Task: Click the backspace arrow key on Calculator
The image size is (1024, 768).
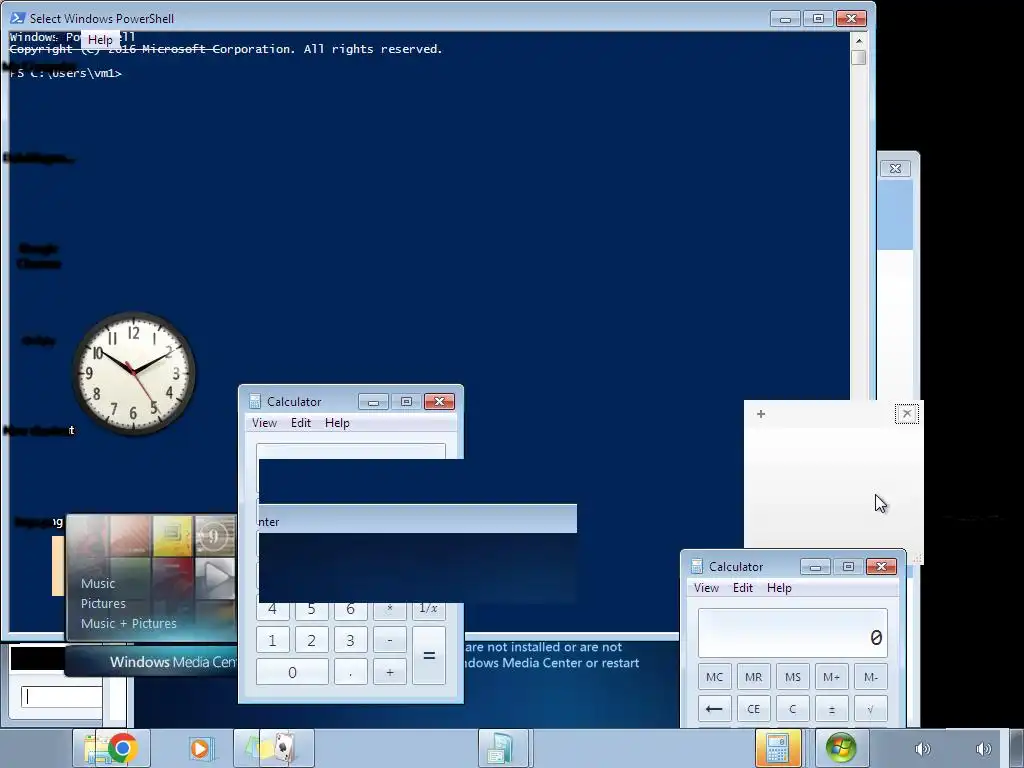Action: click(714, 709)
